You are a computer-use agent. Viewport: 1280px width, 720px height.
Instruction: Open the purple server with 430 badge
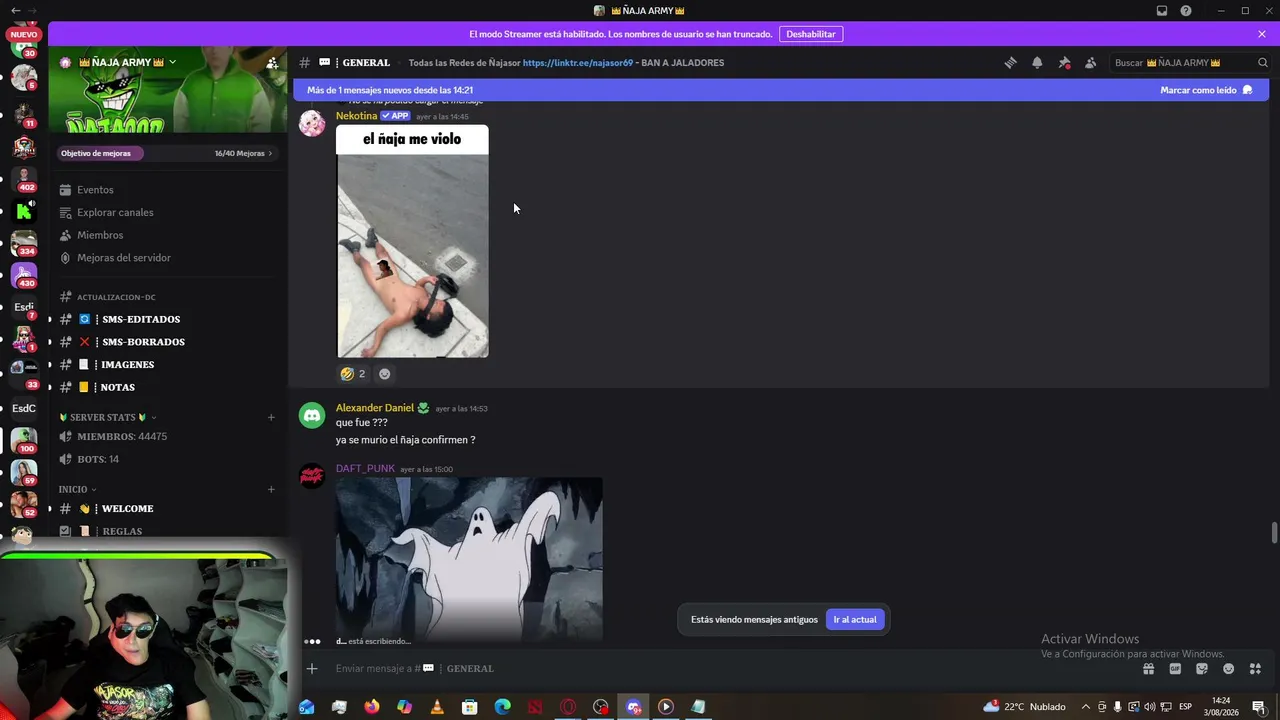click(24, 274)
